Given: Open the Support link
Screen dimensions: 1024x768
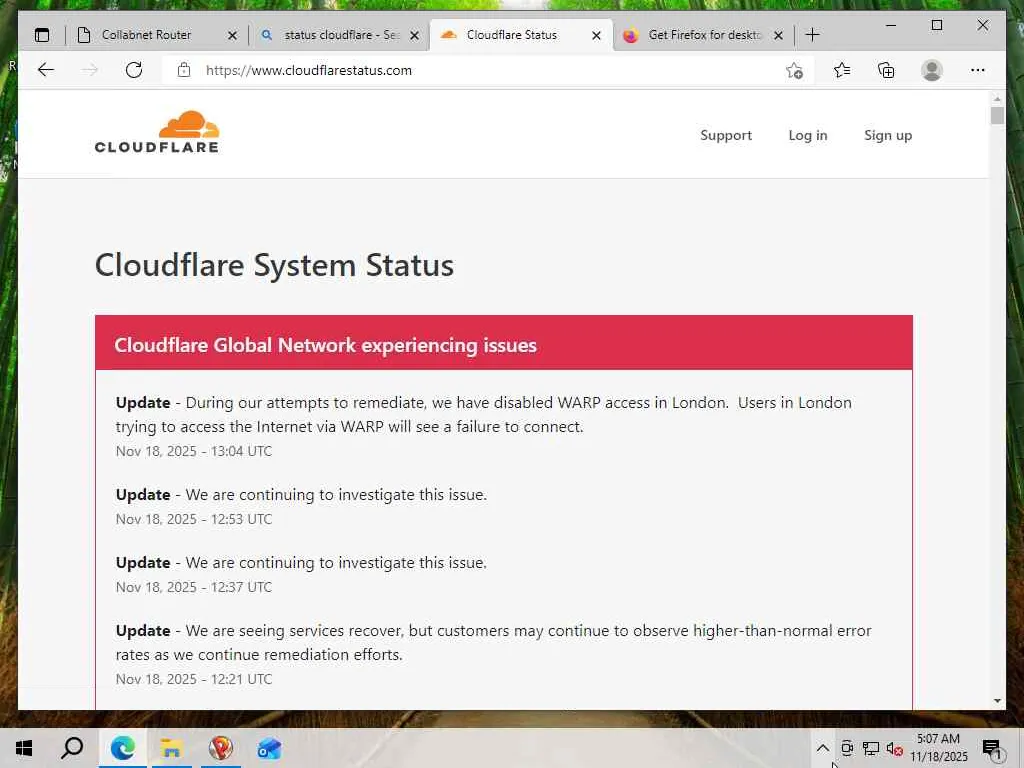Looking at the screenshot, I should [726, 135].
